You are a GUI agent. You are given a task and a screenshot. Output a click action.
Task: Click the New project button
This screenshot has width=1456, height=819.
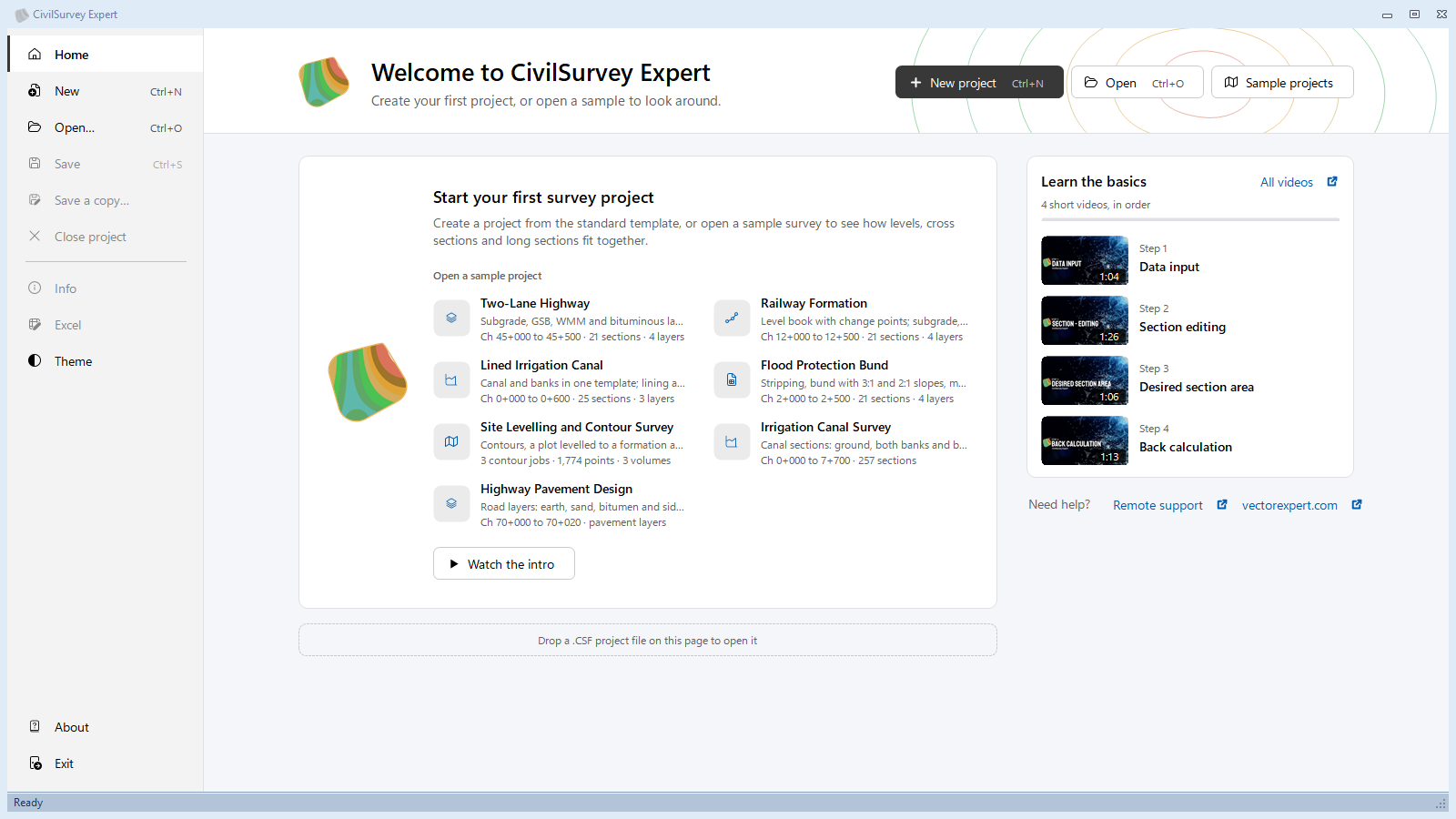[x=979, y=82]
